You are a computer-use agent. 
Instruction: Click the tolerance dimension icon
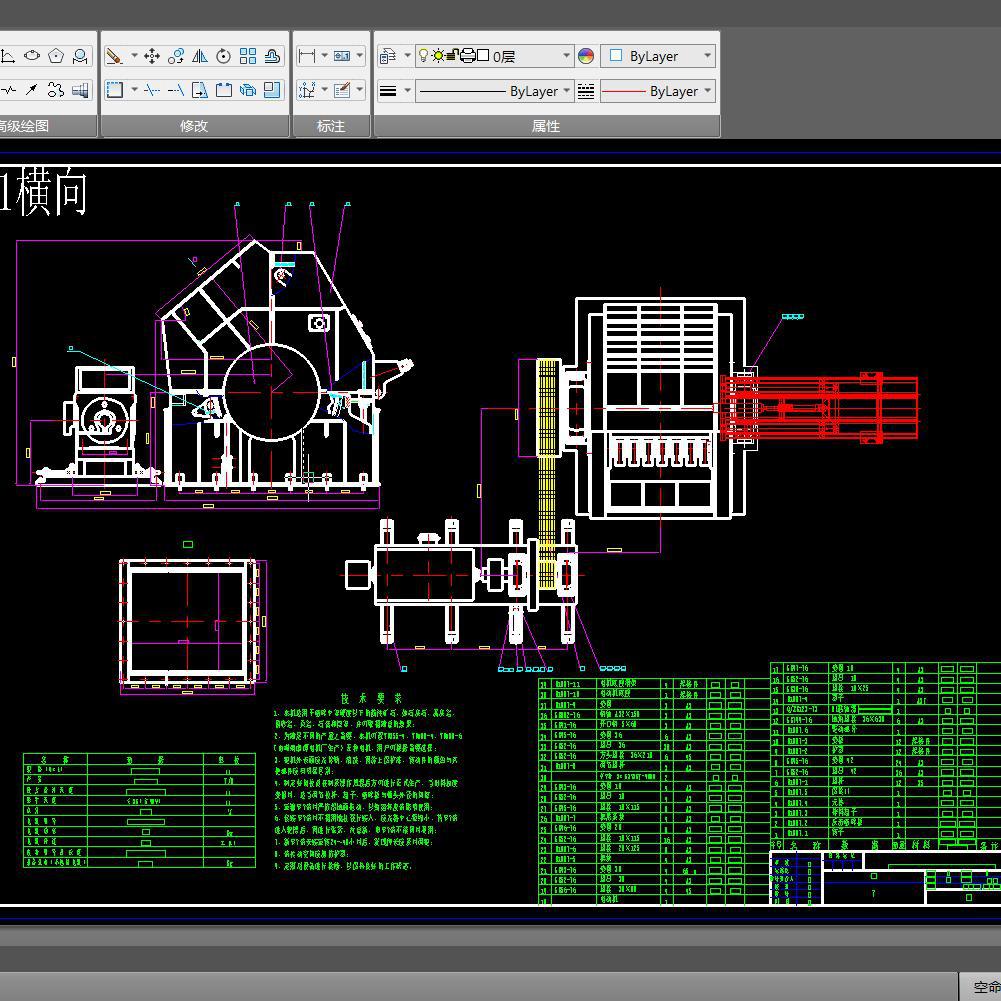click(x=342, y=56)
